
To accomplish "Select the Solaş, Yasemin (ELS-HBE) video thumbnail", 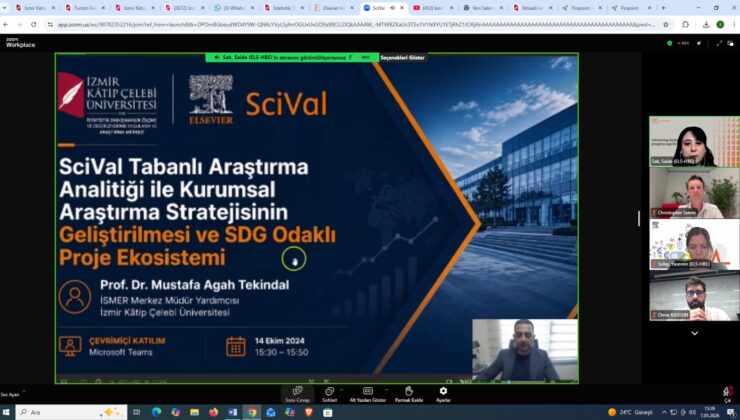I will [694, 244].
